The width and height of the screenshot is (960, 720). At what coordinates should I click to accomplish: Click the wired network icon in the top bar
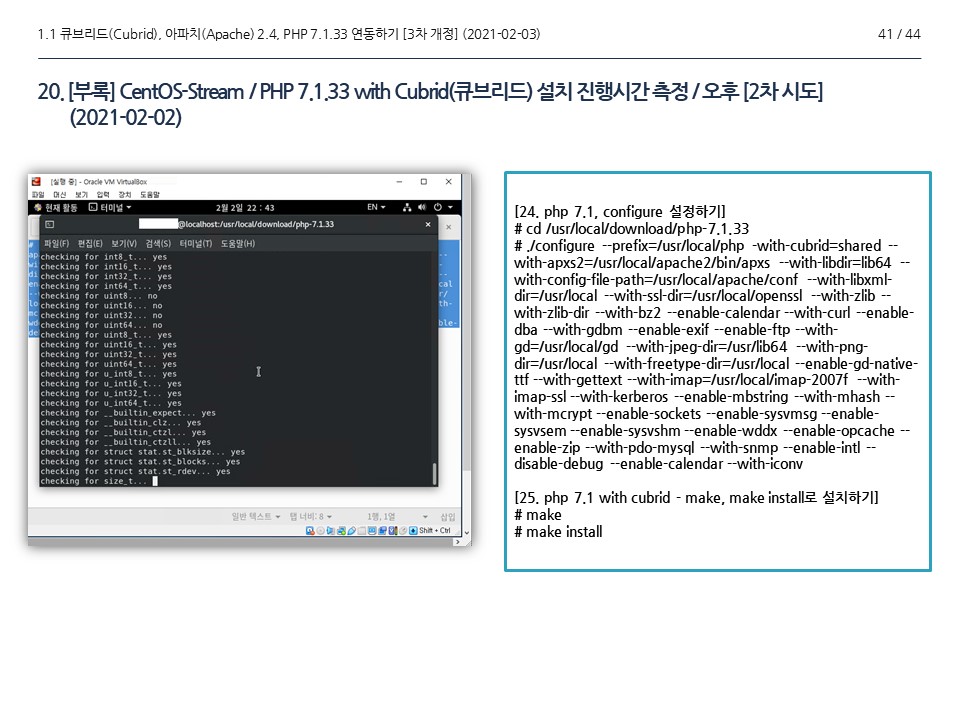[x=407, y=208]
